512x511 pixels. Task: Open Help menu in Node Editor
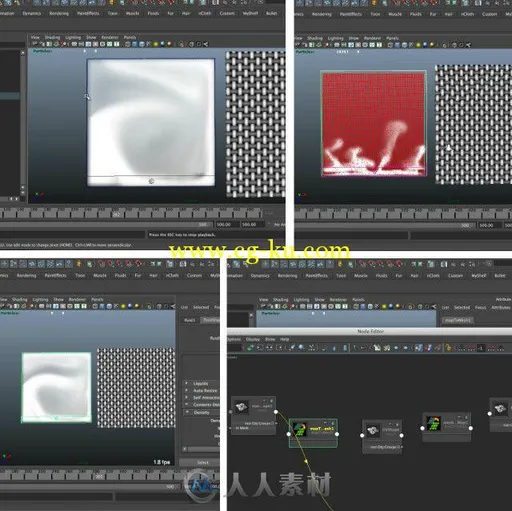pyautogui.click(x=284, y=339)
